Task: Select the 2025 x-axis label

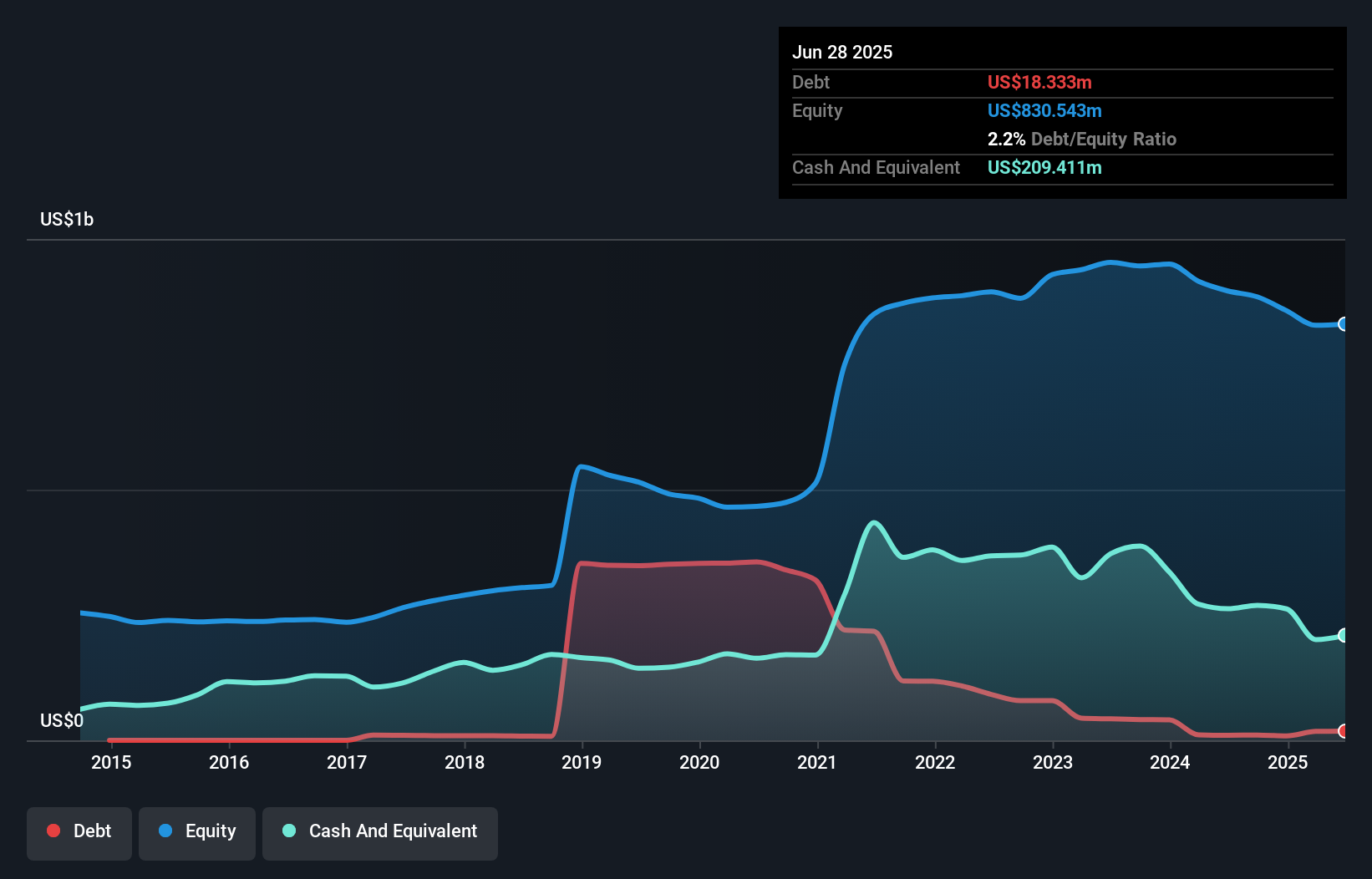Action: [x=1288, y=762]
